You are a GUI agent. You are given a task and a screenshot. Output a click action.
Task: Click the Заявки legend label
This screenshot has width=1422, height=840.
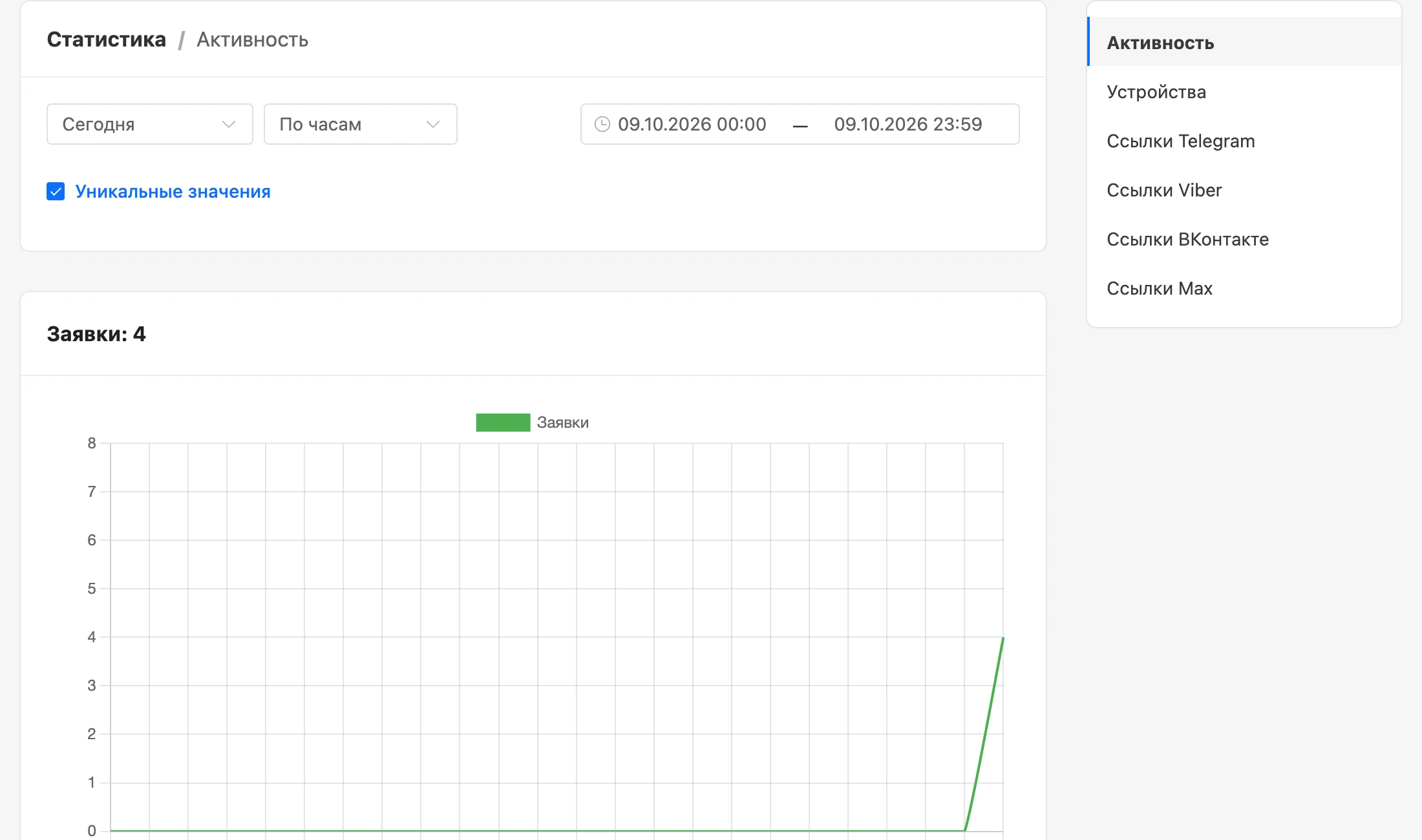point(563,423)
